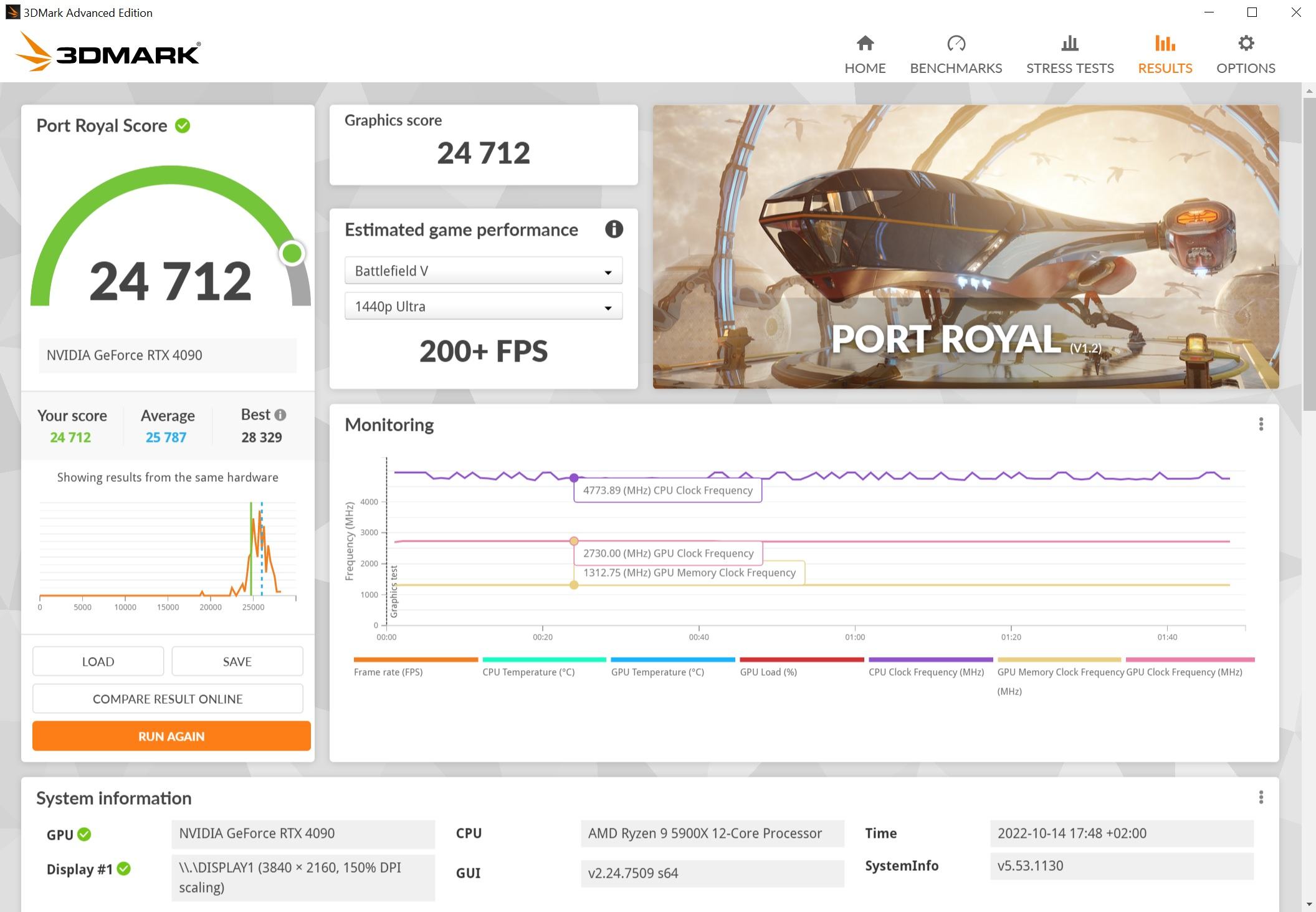
Task: Open the Monitoring panel three-dot menu
Action: pyautogui.click(x=1261, y=425)
